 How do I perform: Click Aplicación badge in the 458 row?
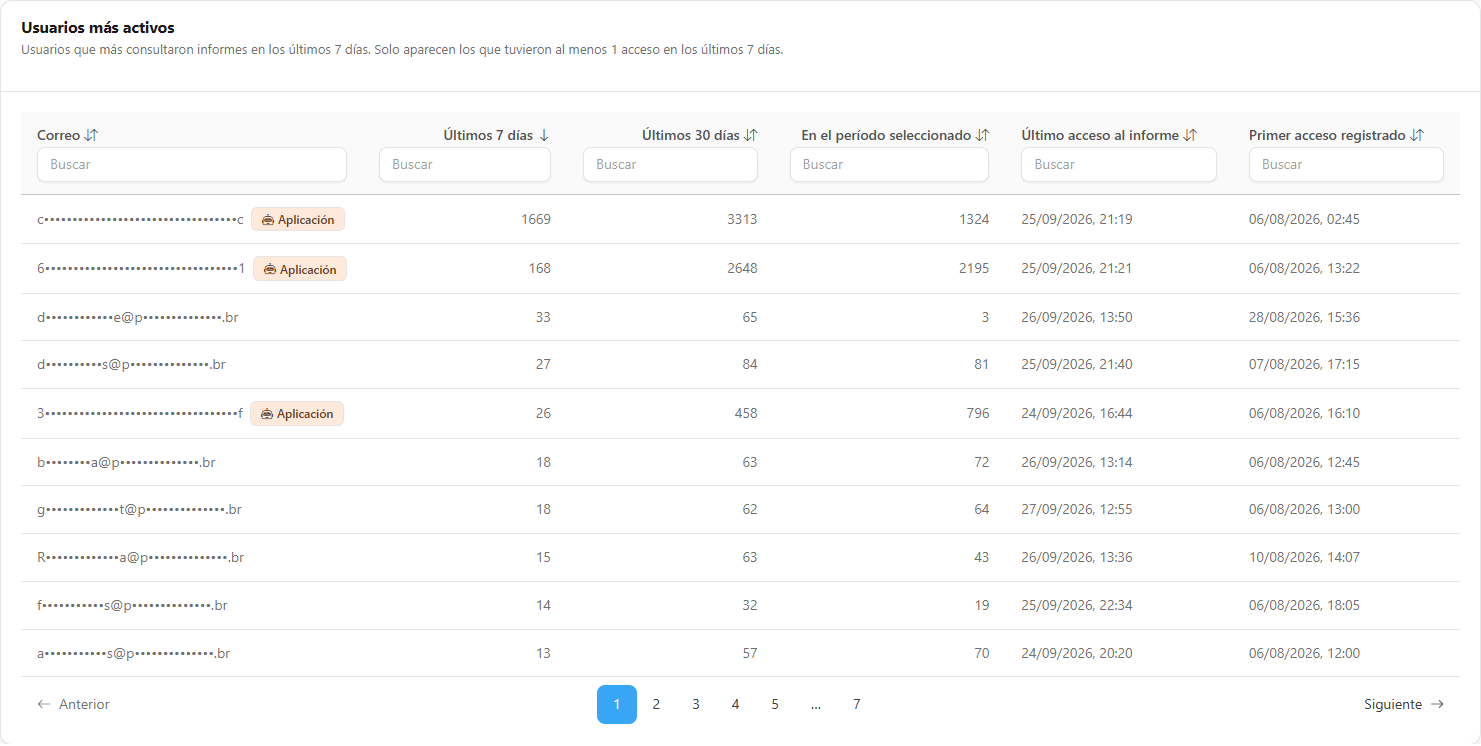(x=297, y=413)
